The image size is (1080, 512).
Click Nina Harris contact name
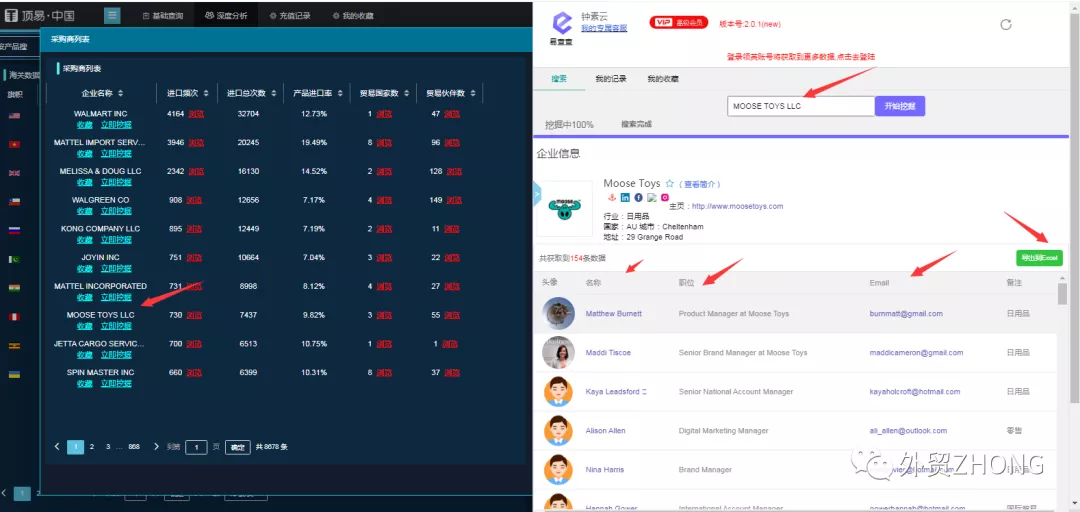pyautogui.click(x=605, y=470)
